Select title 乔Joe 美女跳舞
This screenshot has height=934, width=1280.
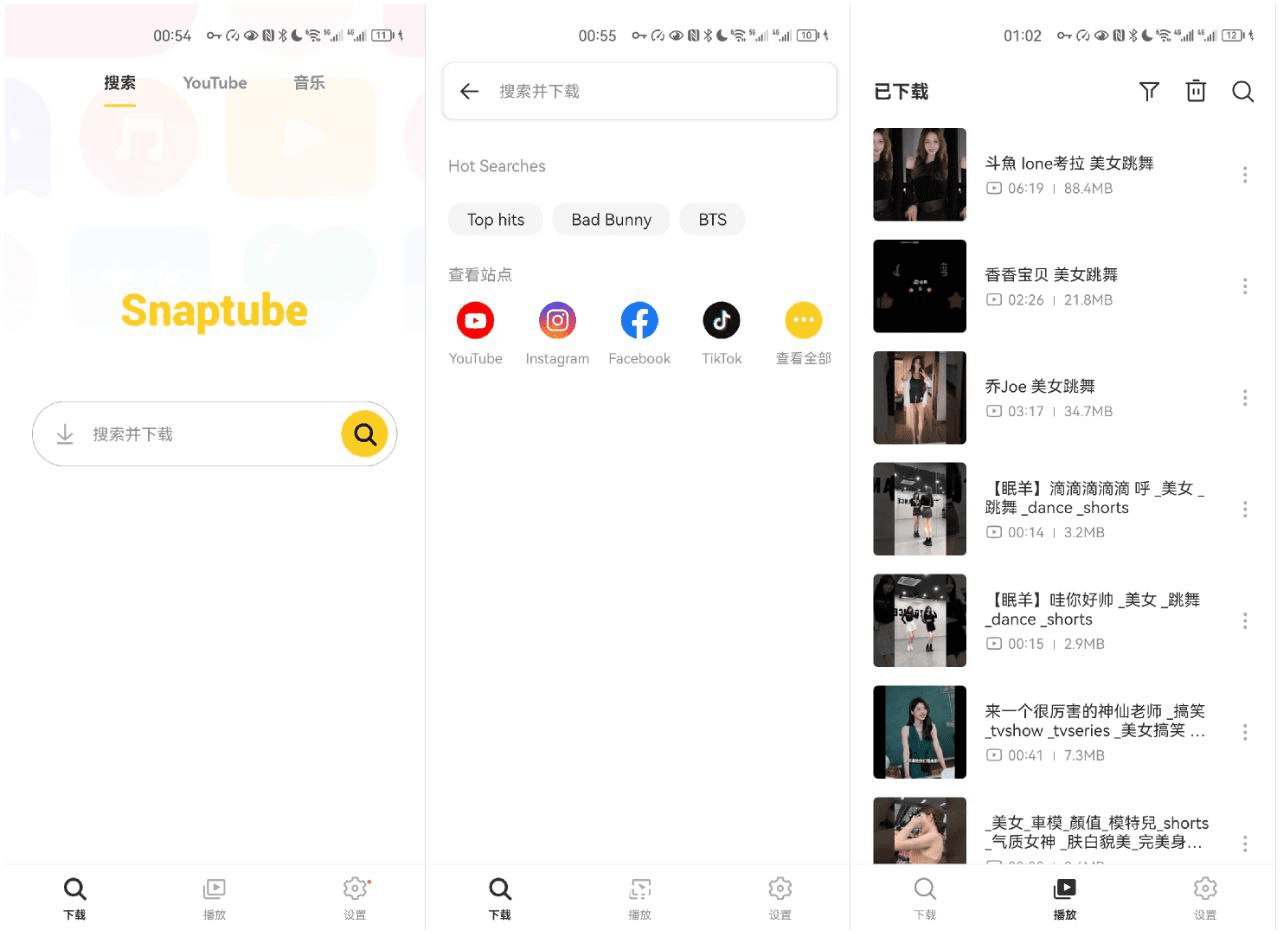[1040, 386]
